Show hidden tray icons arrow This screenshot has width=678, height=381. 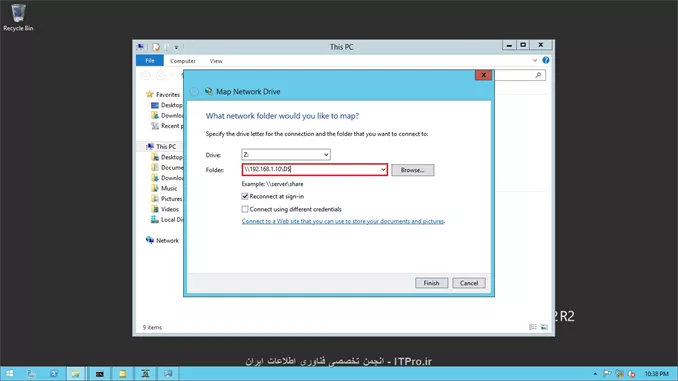pos(595,374)
